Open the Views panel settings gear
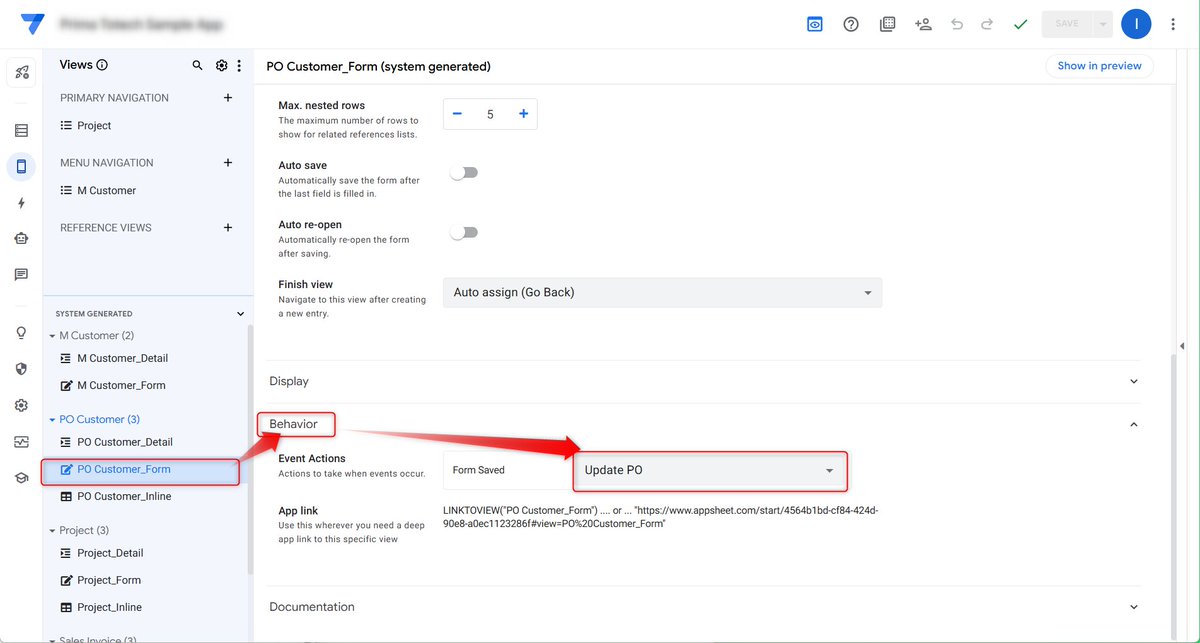The height and width of the screenshot is (643, 1200). (221, 65)
